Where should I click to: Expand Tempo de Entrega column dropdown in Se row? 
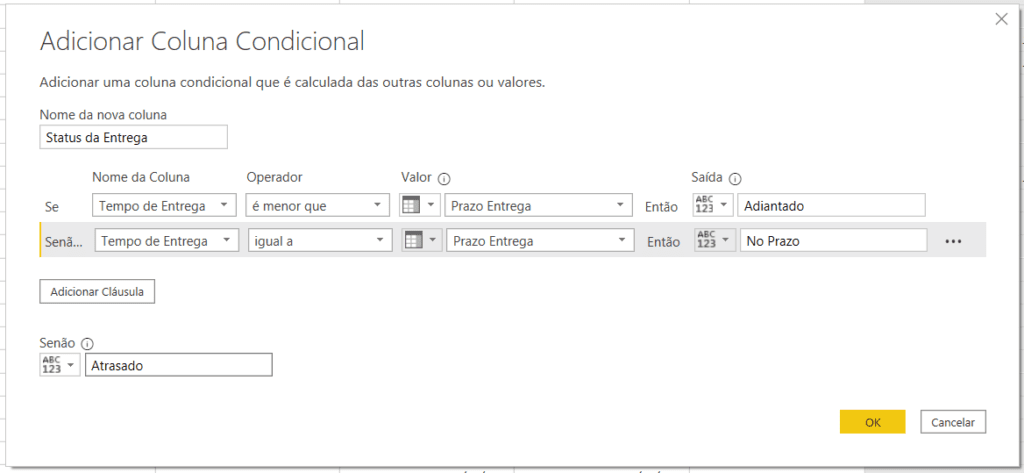pyautogui.click(x=164, y=205)
